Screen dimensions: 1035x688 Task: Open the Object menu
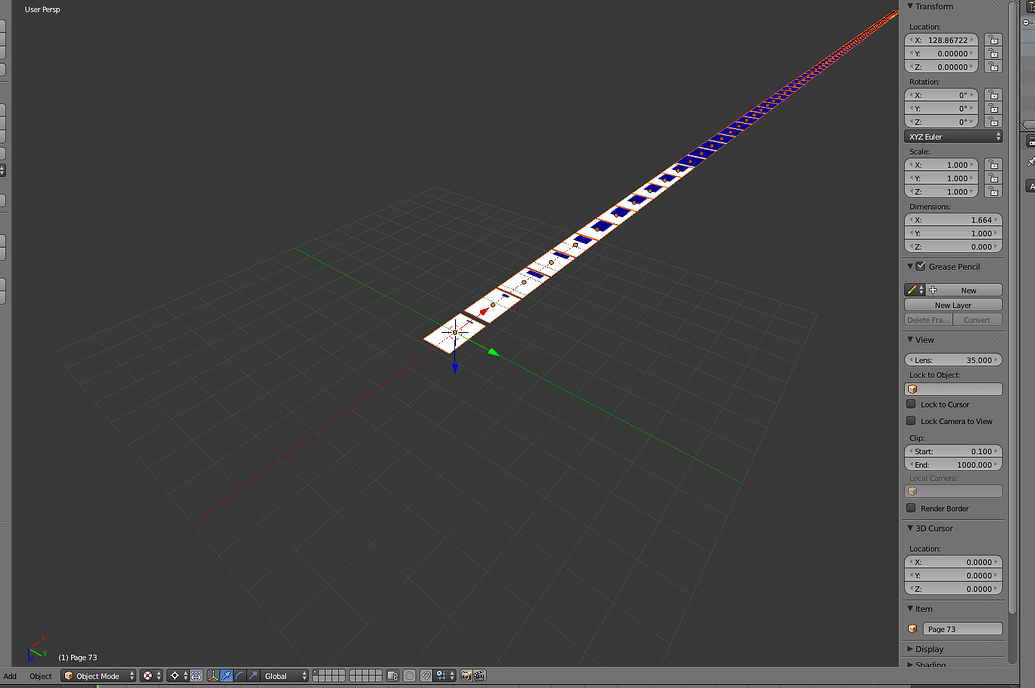click(40, 676)
